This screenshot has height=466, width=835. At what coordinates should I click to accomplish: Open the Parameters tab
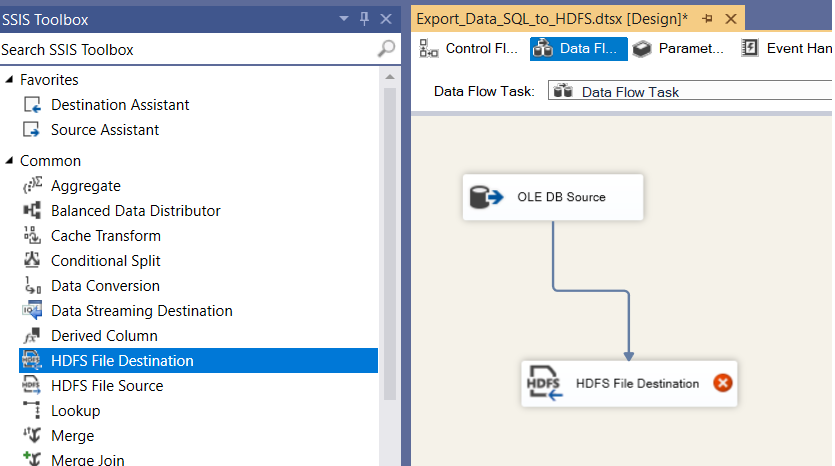coord(678,48)
